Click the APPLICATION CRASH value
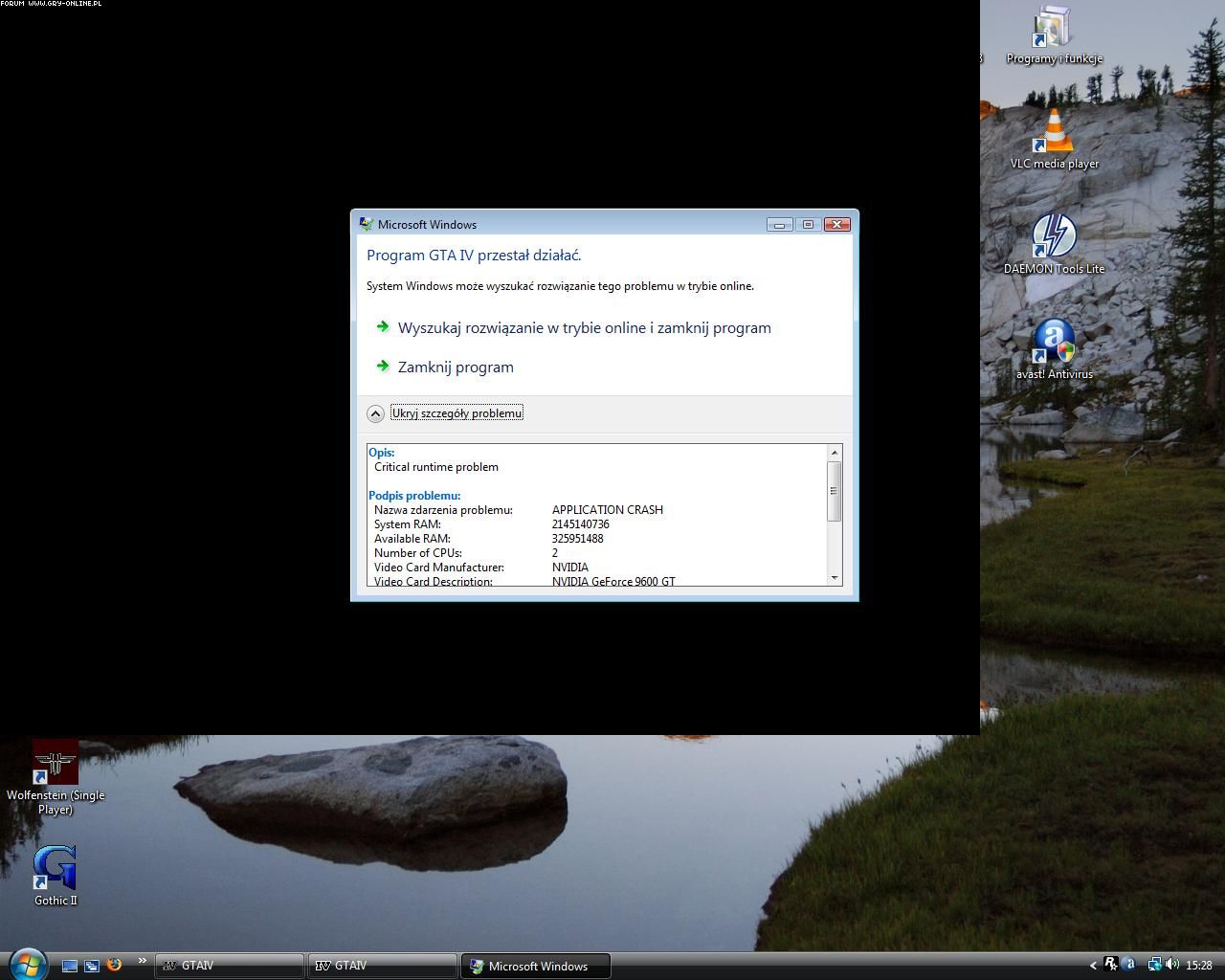The image size is (1225, 980). pyautogui.click(x=608, y=510)
